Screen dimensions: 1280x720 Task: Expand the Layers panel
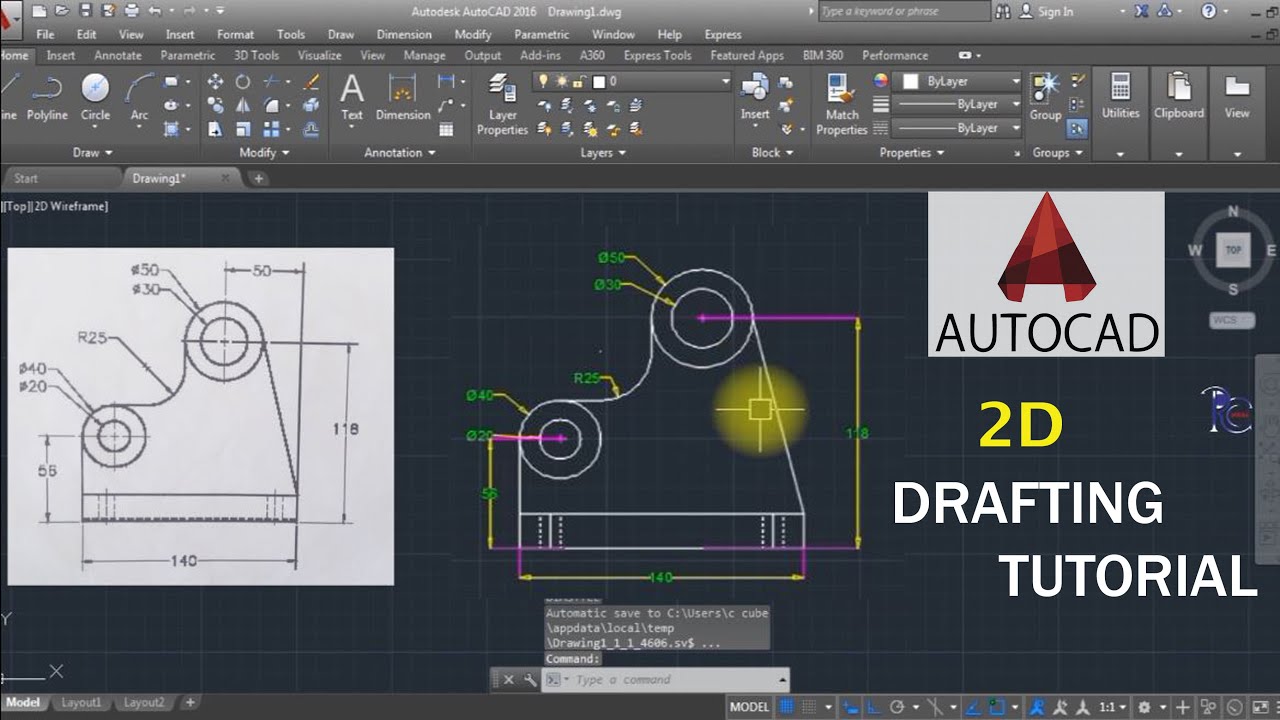pos(603,153)
